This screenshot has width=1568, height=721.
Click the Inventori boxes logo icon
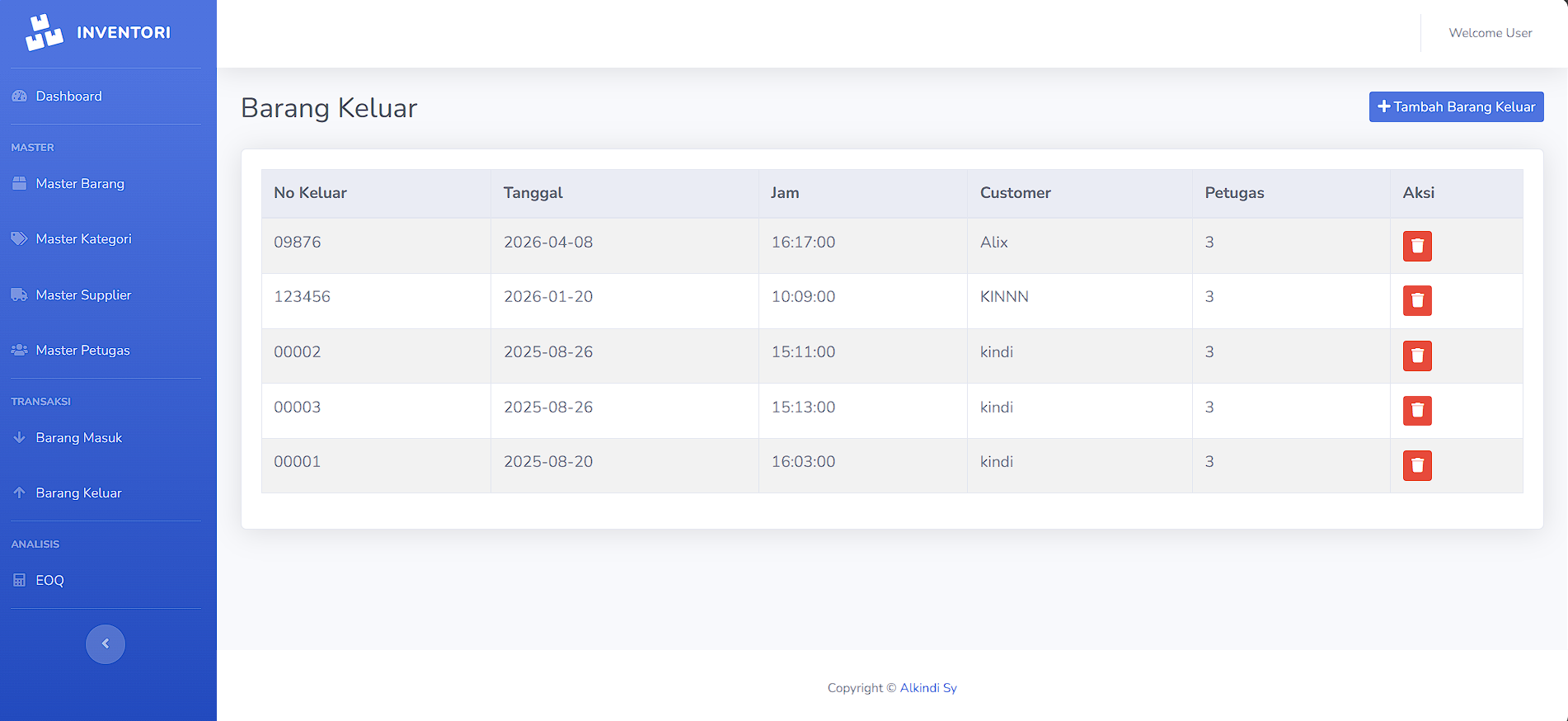pos(44,32)
